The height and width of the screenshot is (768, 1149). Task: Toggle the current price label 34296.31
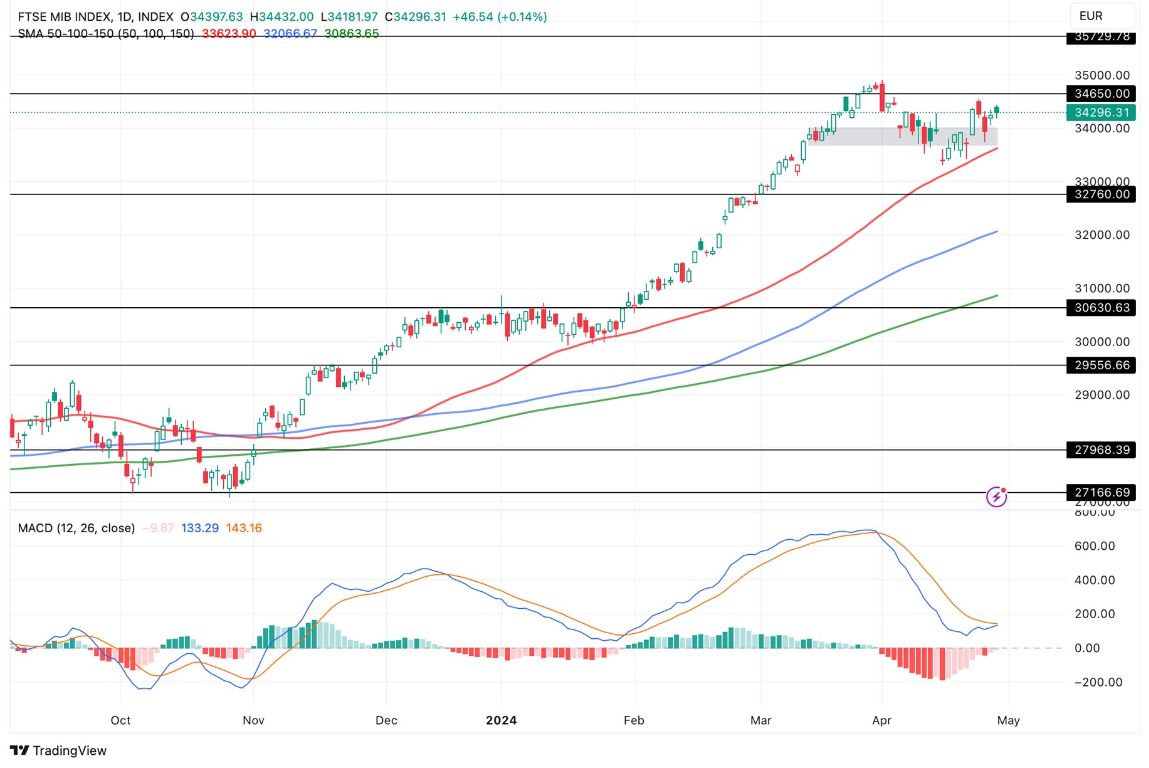1100,113
